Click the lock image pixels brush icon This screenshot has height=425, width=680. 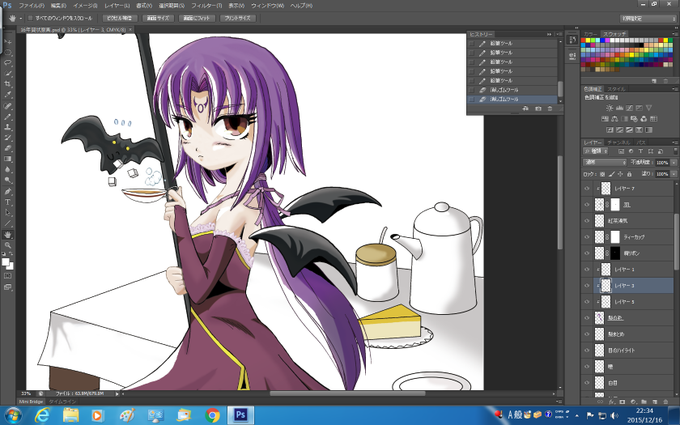click(611, 174)
